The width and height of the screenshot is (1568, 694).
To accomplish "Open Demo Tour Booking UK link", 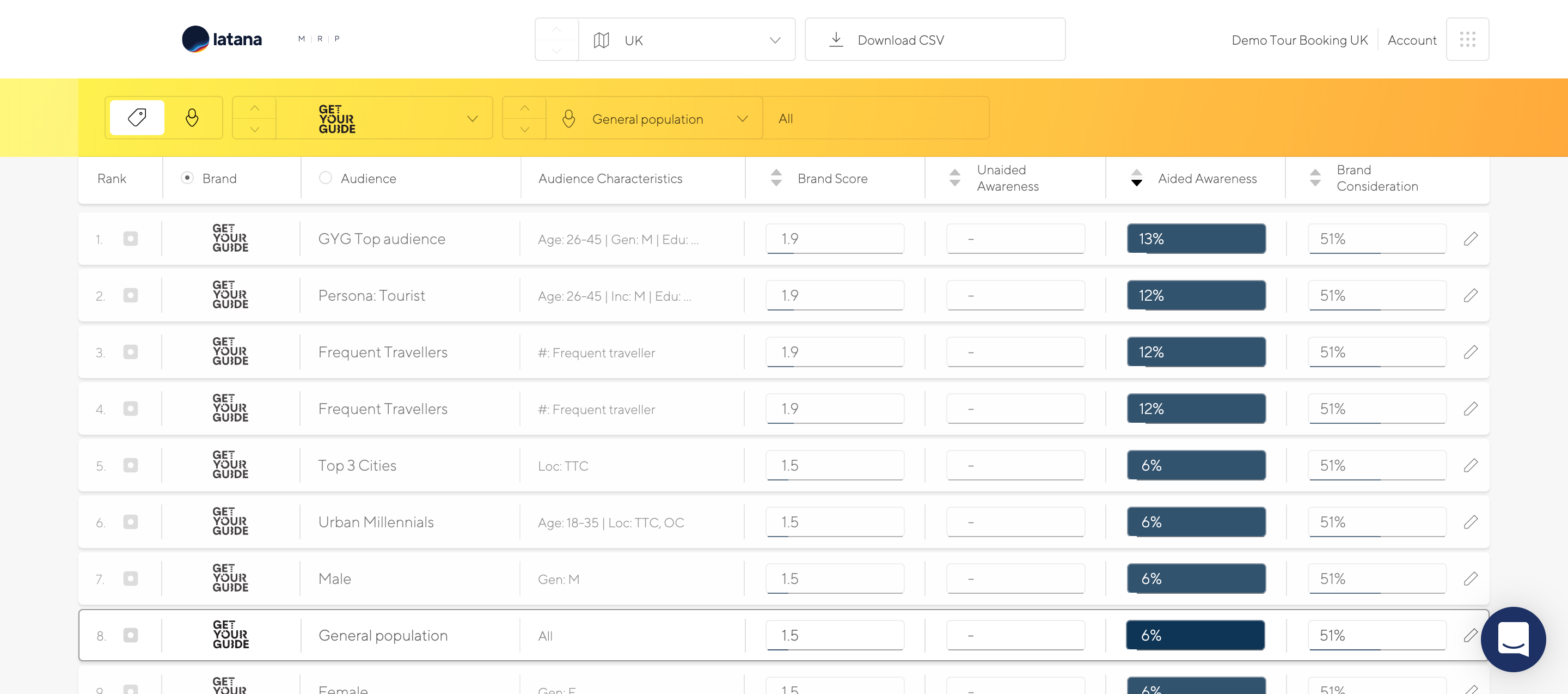I will tap(1299, 40).
